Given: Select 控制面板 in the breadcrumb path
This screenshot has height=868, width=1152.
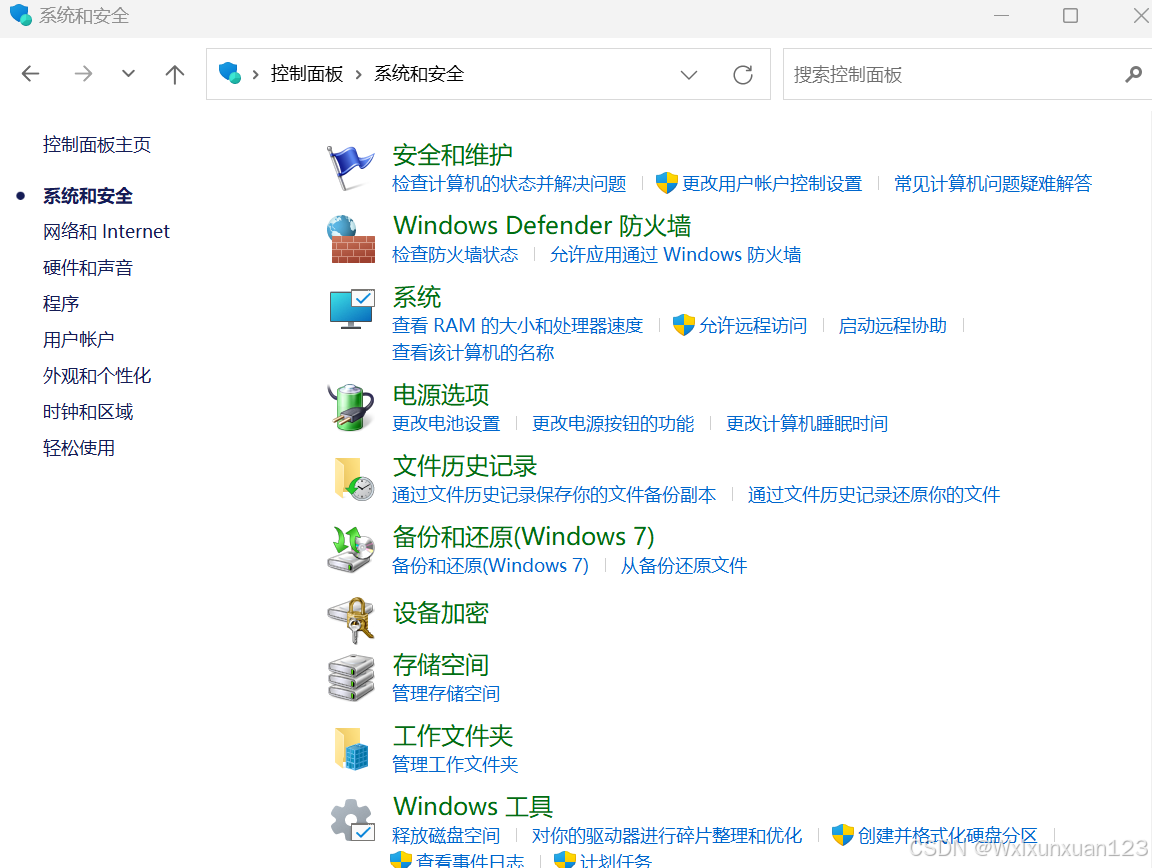Looking at the screenshot, I should (307, 73).
